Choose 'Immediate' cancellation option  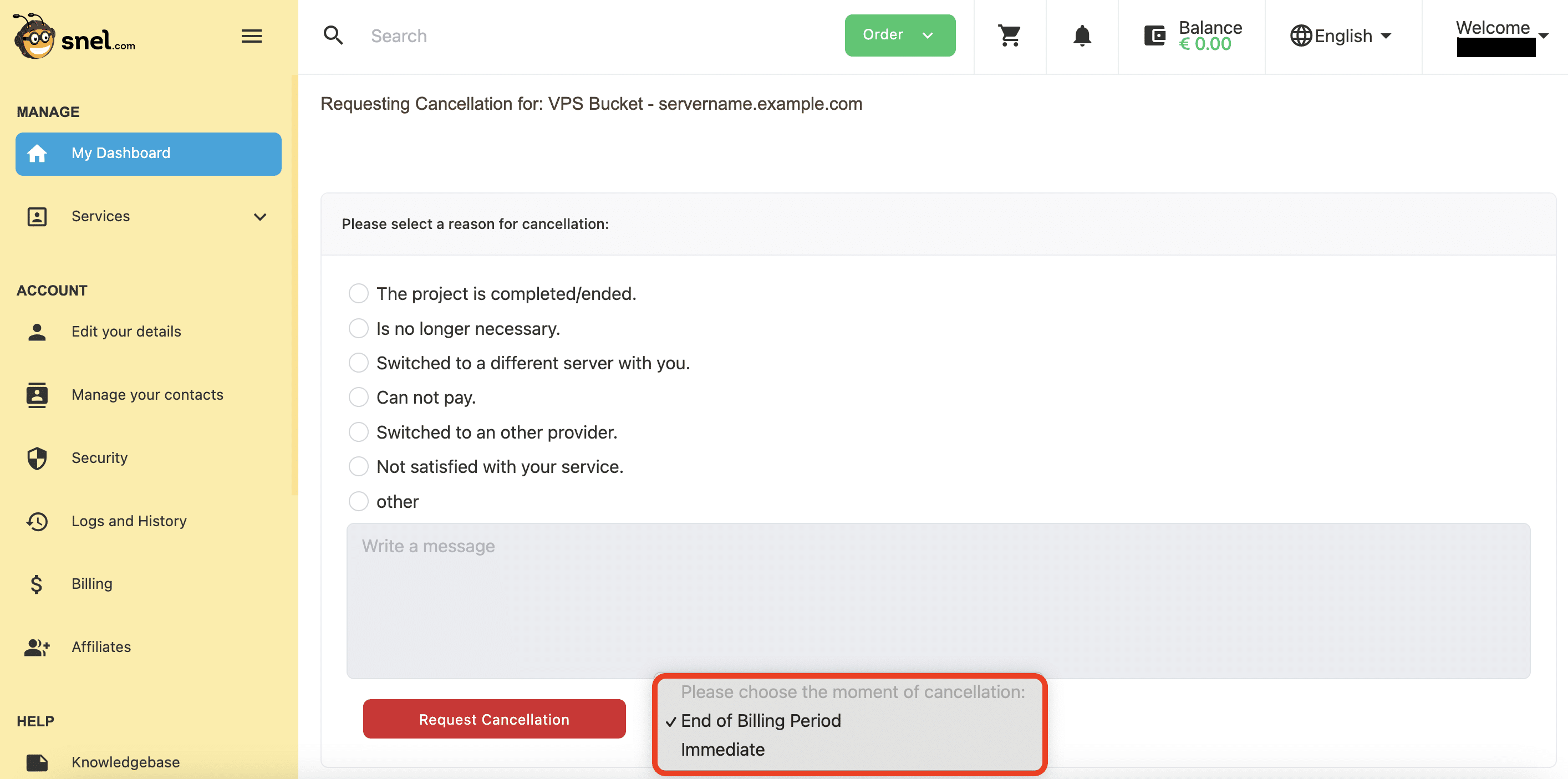pos(722,750)
